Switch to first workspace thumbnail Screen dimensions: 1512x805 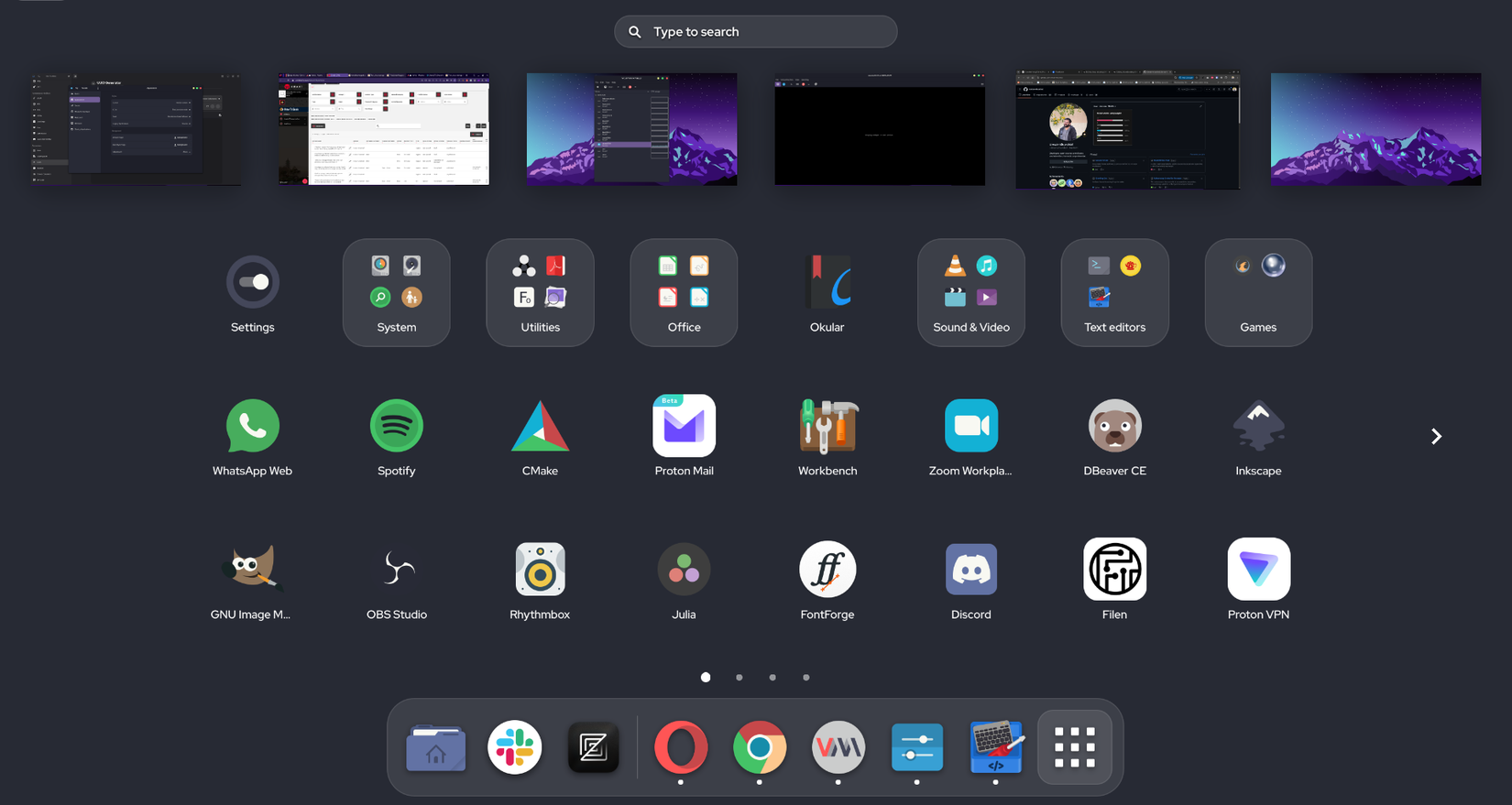pos(136,129)
